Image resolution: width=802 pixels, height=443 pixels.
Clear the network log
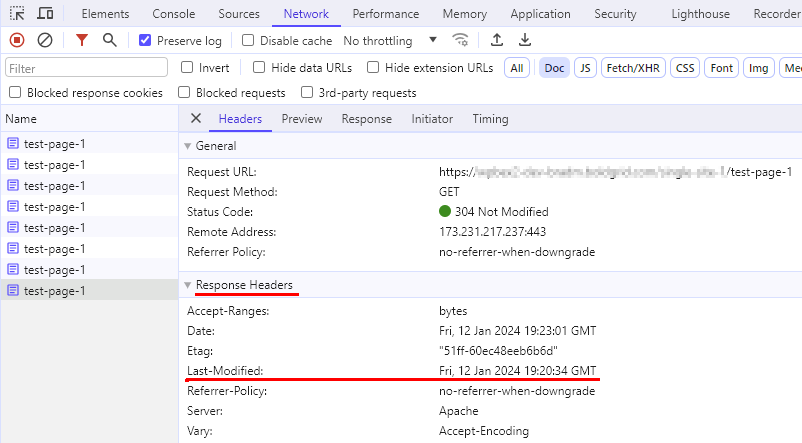coord(45,40)
